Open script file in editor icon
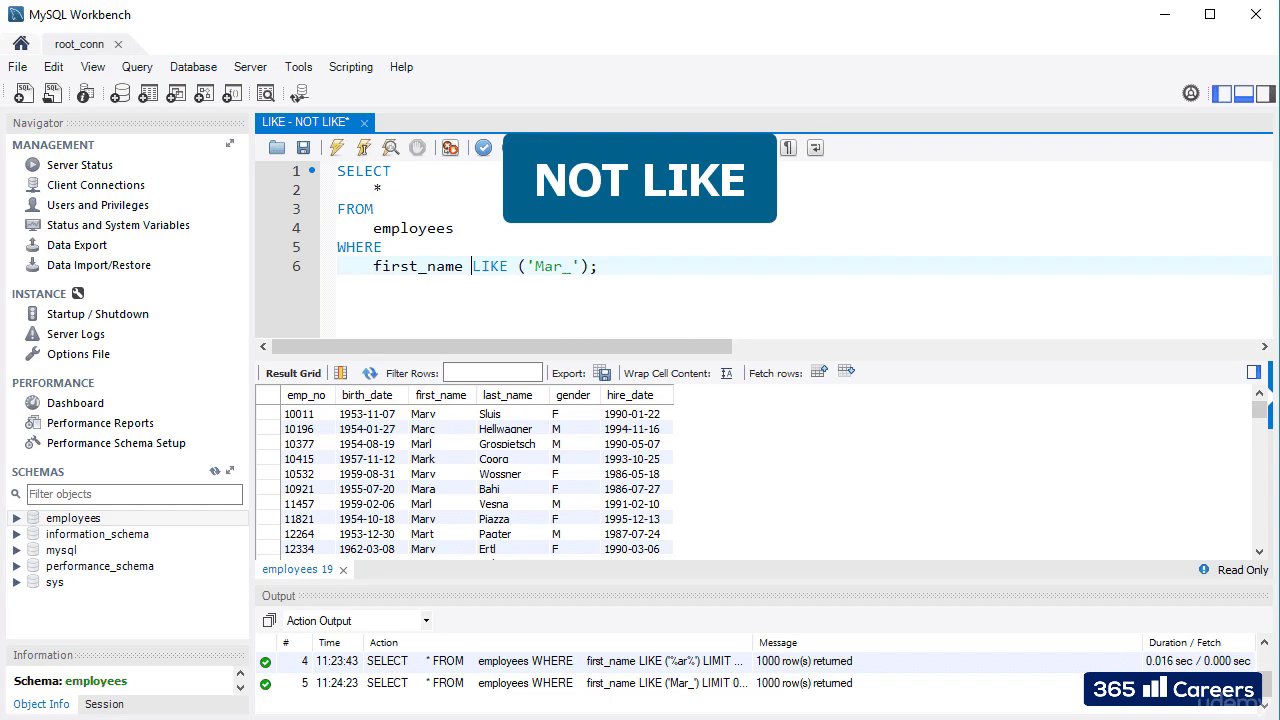The image size is (1280, 720). pos(277,148)
